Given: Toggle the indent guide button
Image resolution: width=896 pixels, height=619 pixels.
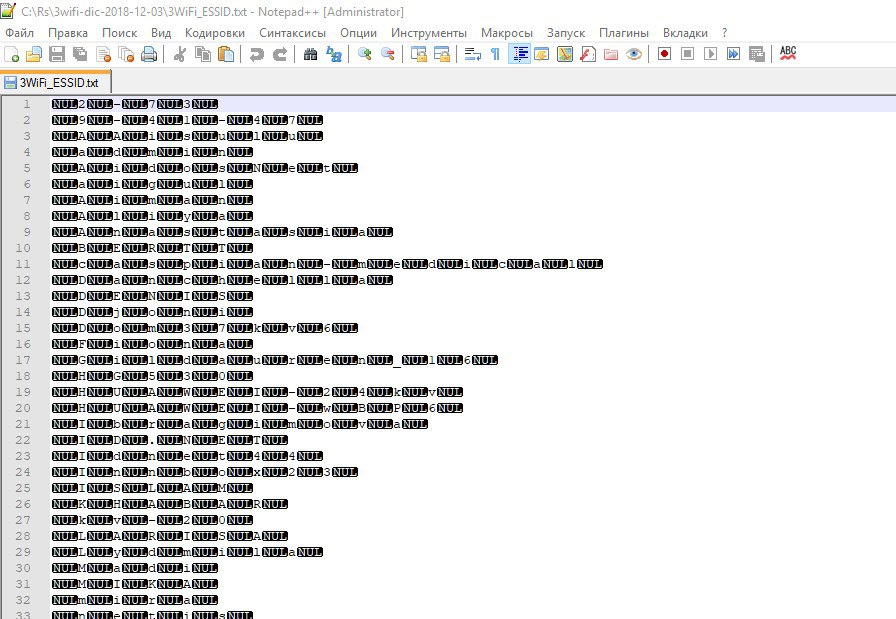Looking at the screenshot, I should (519, 54).
